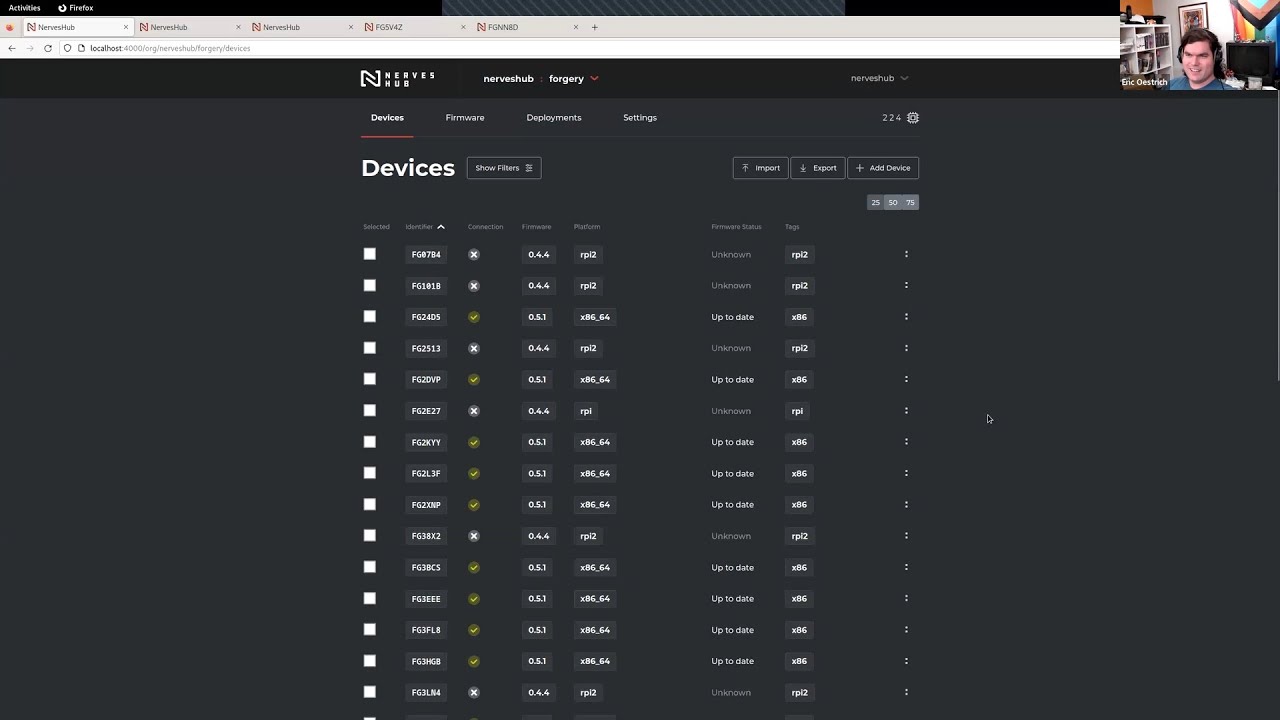Switch to the Deployments tab
Screen dimensions: 1280x720
pyautogui.click(x=554, y=118)
